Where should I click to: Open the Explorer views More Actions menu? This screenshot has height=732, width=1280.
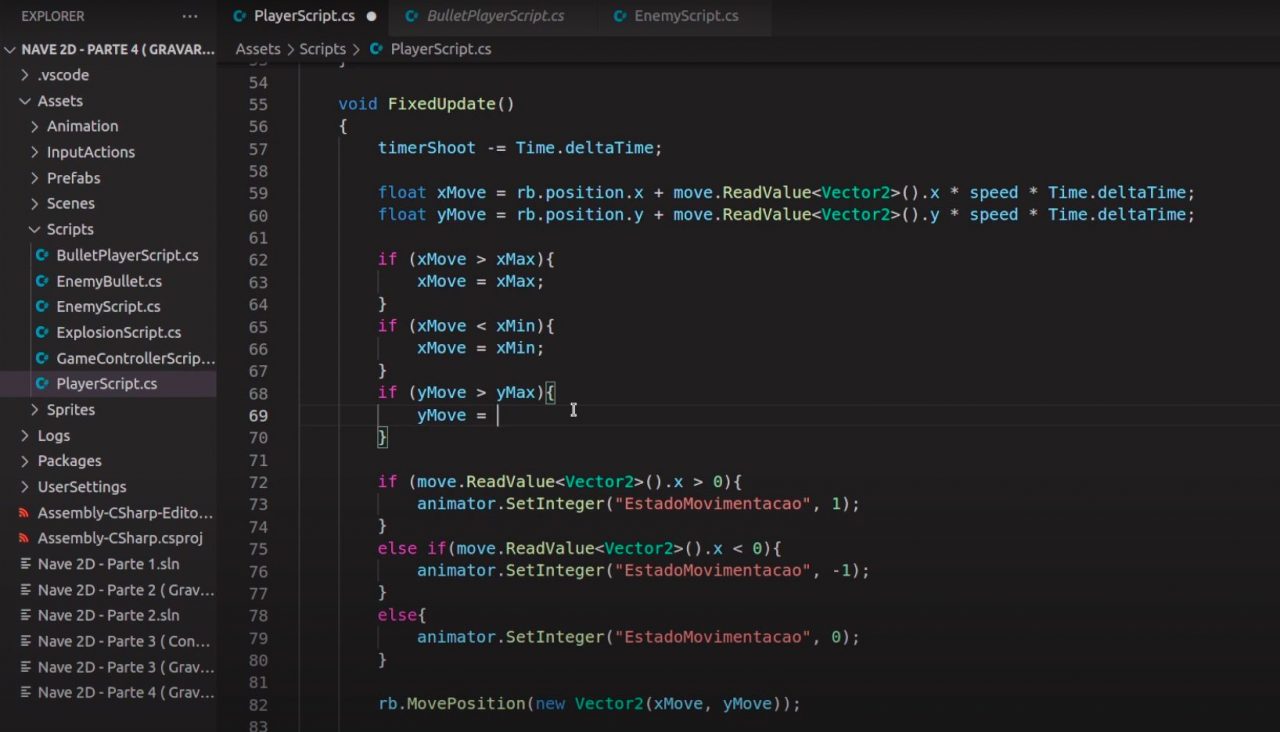tap(189, 16)
